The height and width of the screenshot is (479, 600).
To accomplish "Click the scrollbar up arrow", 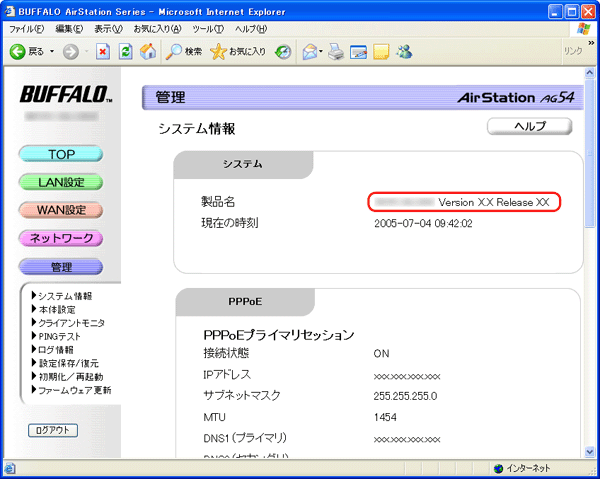I will (x=590, y=72).
